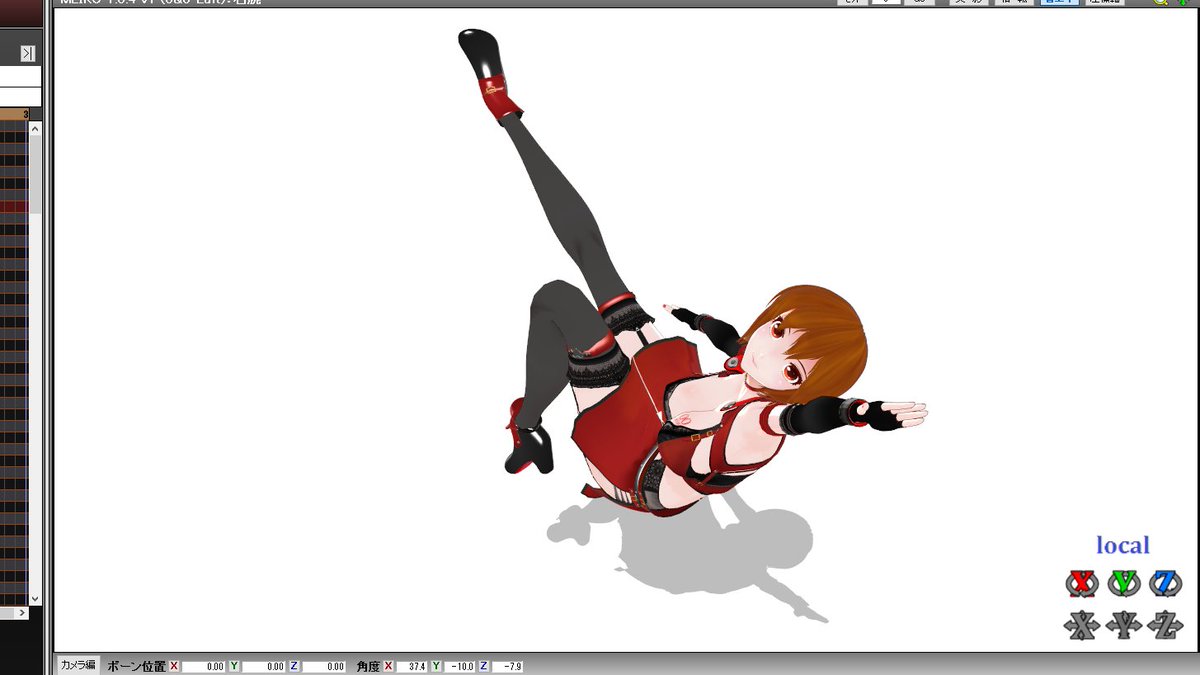Jump to the last frame in timeline
Screen dimensions: 1200x675
pos(28,53)
